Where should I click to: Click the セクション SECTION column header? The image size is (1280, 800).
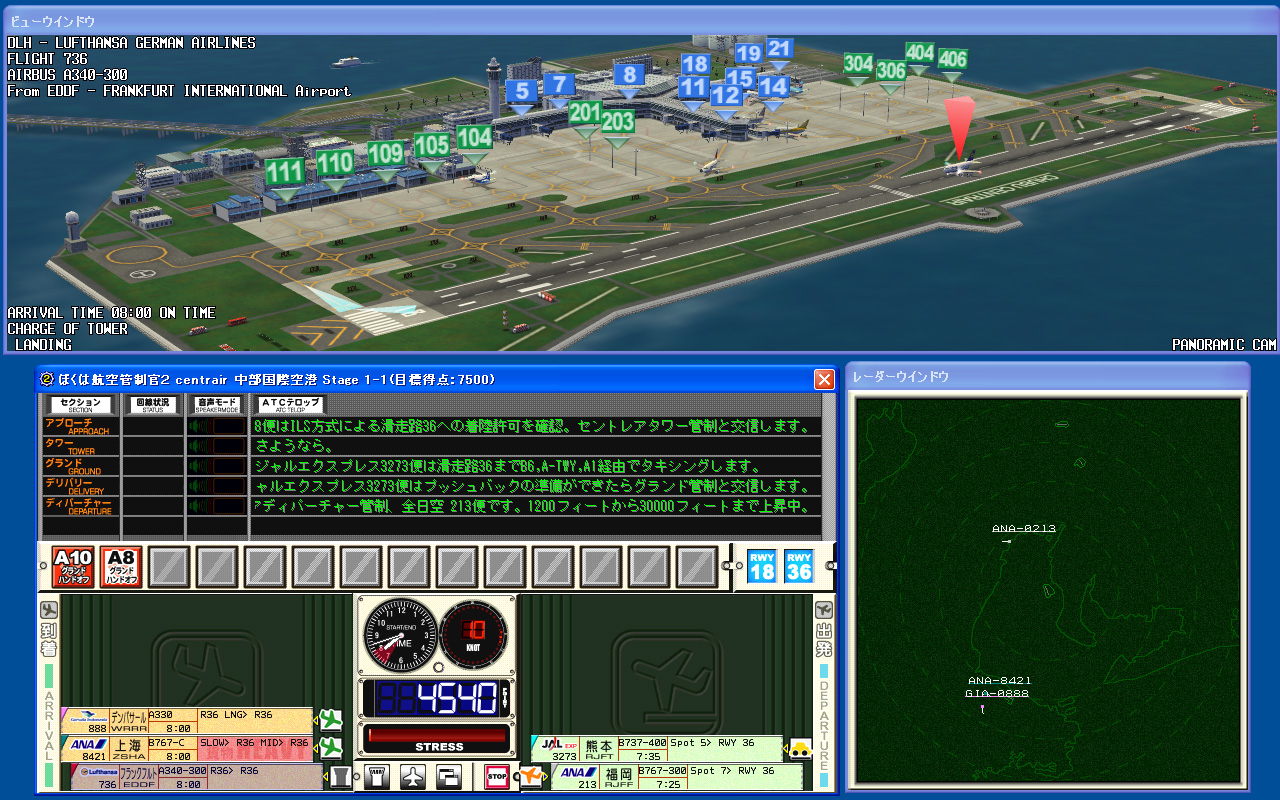point(81,405)
